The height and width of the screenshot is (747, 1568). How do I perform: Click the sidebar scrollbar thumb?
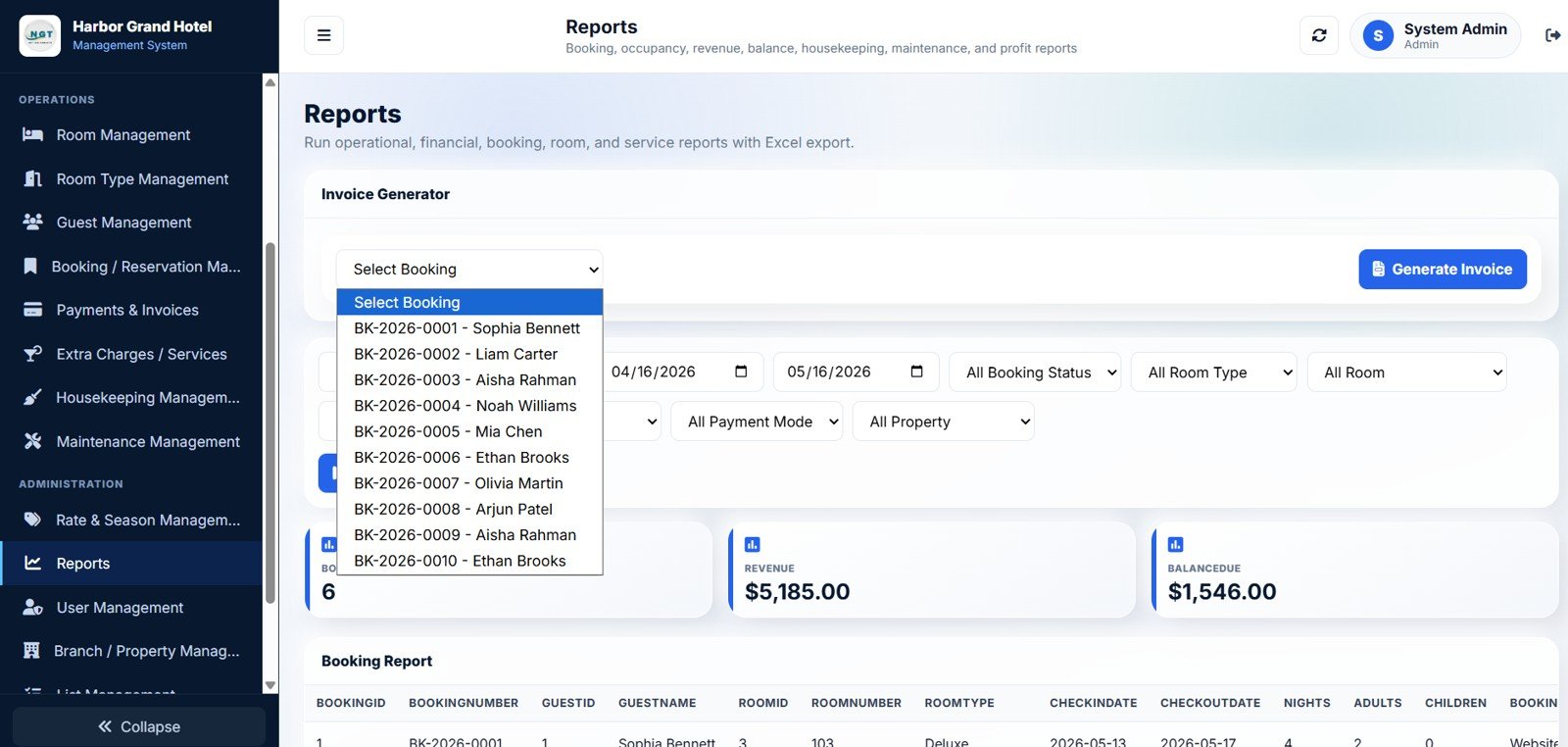click(x=270, y=422)
